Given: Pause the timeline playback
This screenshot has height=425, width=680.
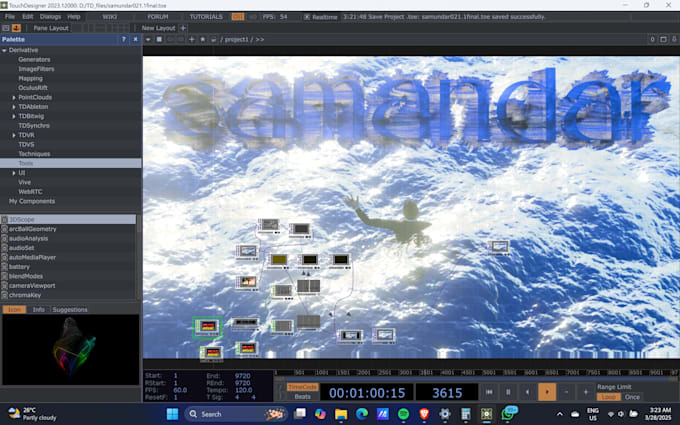Looking at the screenshot, I should click(x=508, y=392).
